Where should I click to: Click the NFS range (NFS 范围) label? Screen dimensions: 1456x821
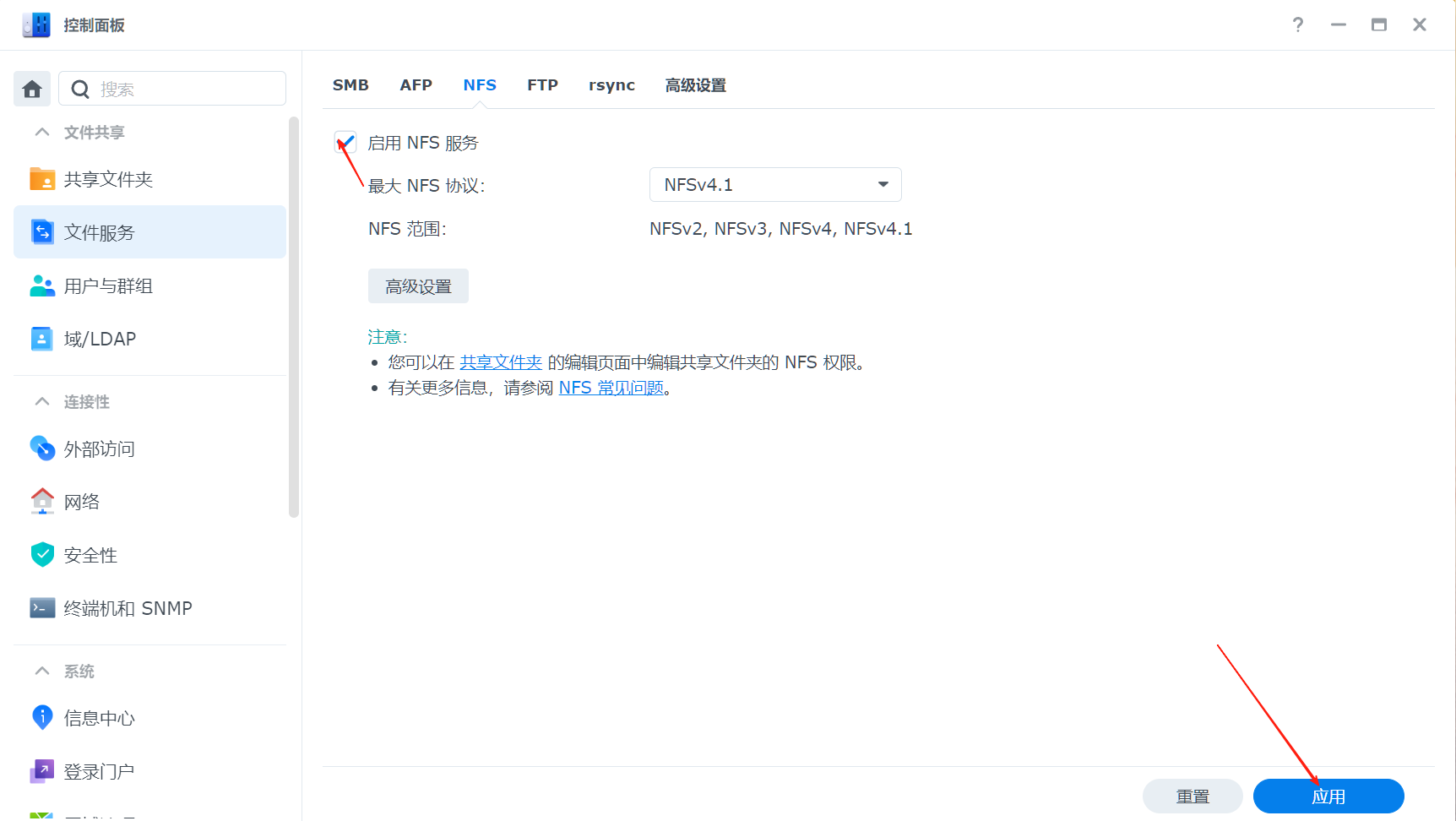[x=407, y=229]
